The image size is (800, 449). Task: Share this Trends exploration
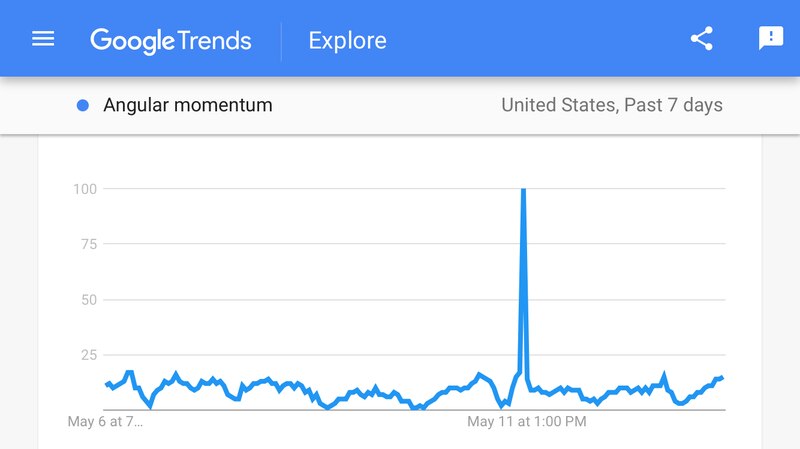pyautogui.click(x=702, y=39)
